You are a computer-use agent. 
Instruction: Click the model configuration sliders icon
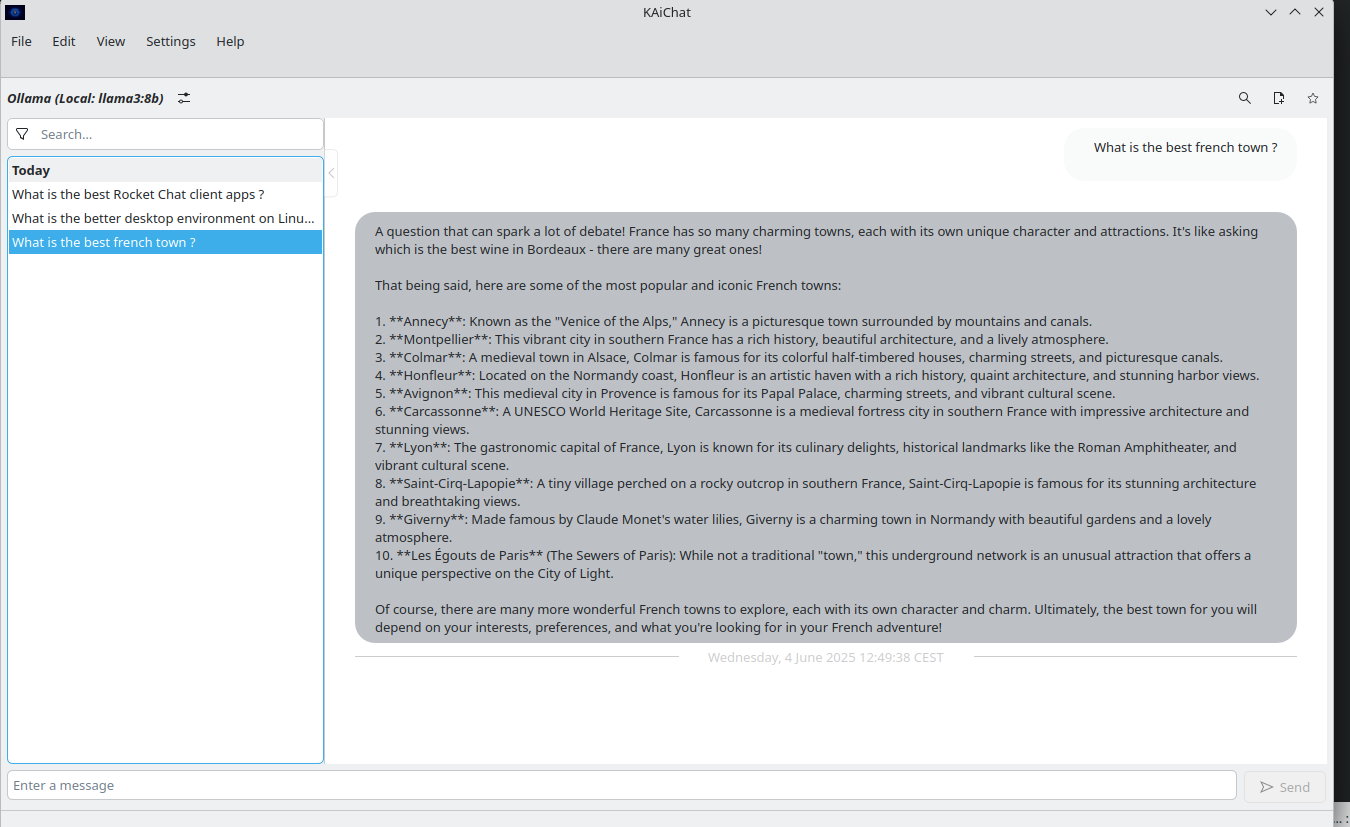pos(184,98)
